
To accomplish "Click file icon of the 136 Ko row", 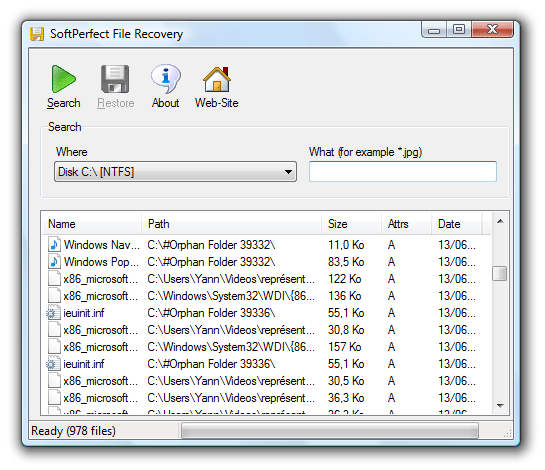I will pos(54,295).
